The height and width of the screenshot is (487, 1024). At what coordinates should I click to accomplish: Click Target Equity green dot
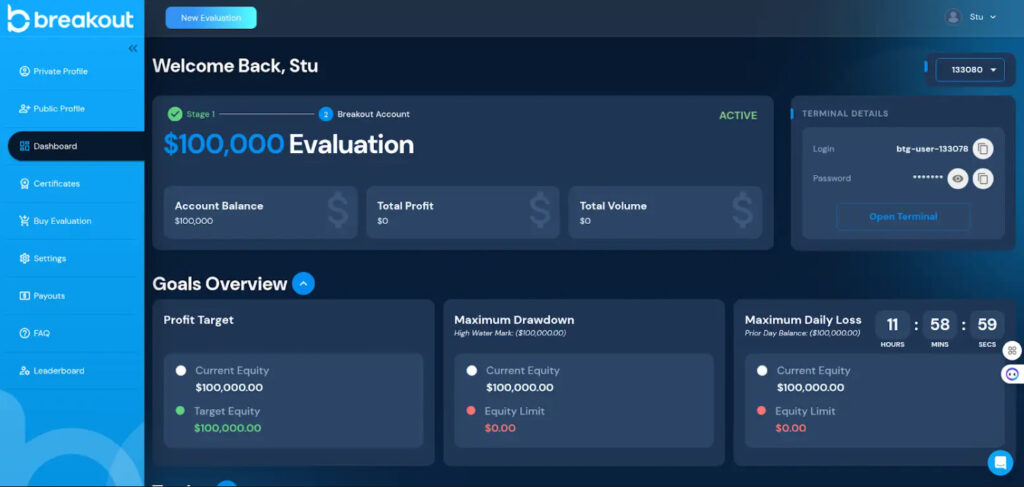180,411
